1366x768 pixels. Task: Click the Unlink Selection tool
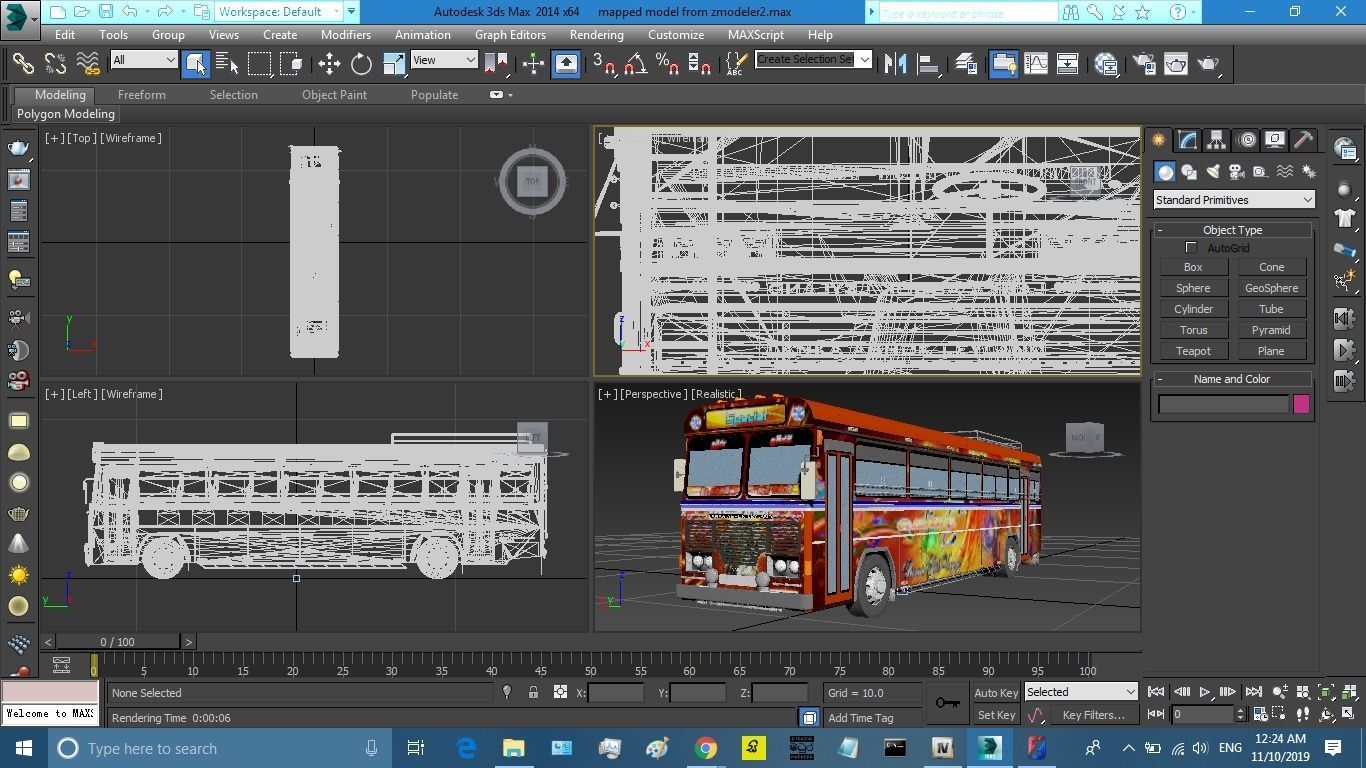[x=55, y=64]
